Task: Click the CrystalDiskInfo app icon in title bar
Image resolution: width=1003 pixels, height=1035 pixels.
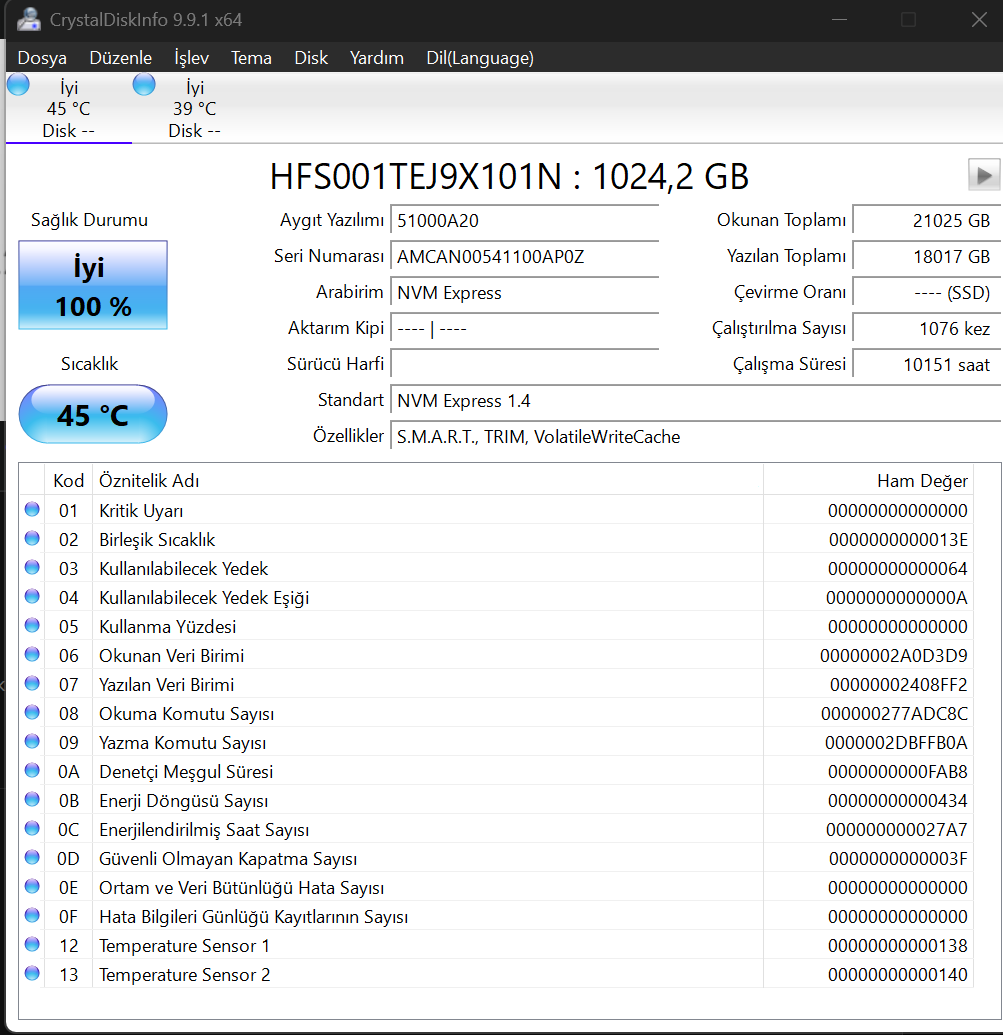Action: tap(29, 20)
